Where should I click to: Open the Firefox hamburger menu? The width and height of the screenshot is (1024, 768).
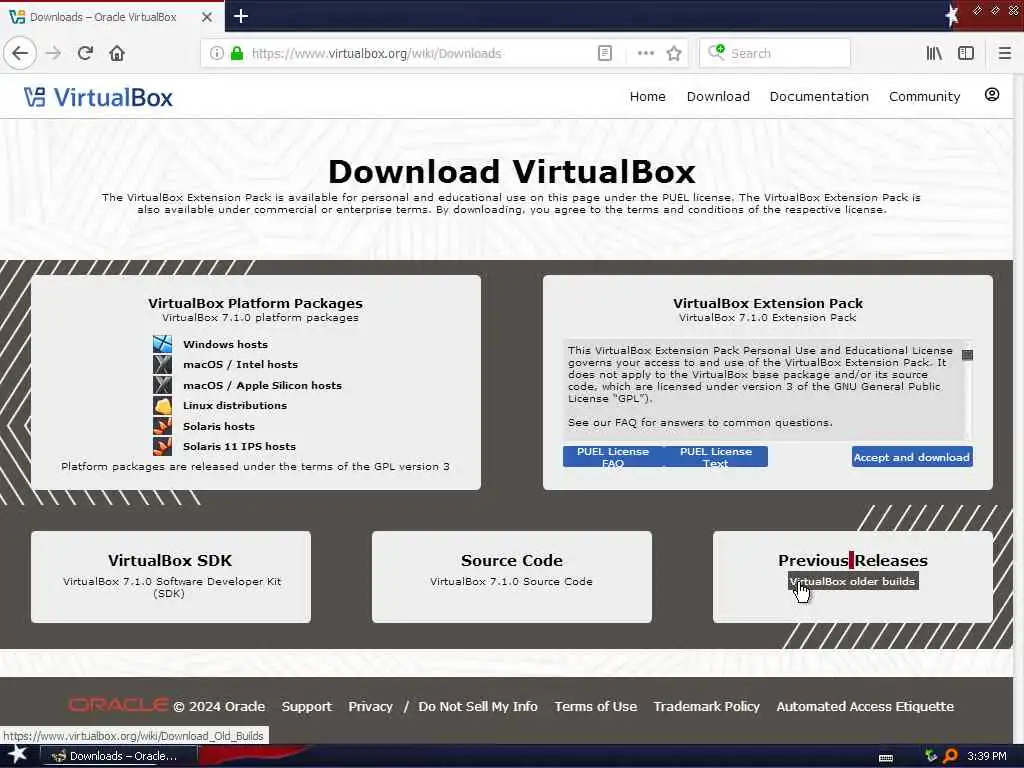[x=1004, y=53]
